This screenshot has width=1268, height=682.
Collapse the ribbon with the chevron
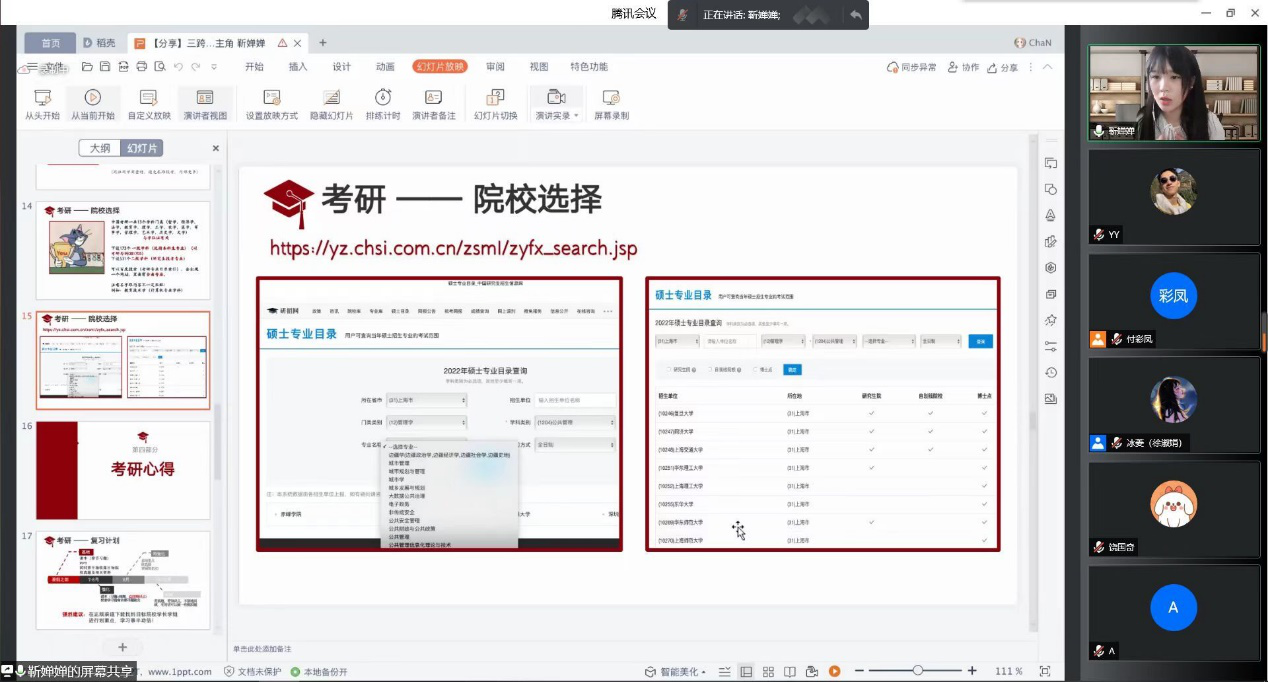[x=1047, y=67]
